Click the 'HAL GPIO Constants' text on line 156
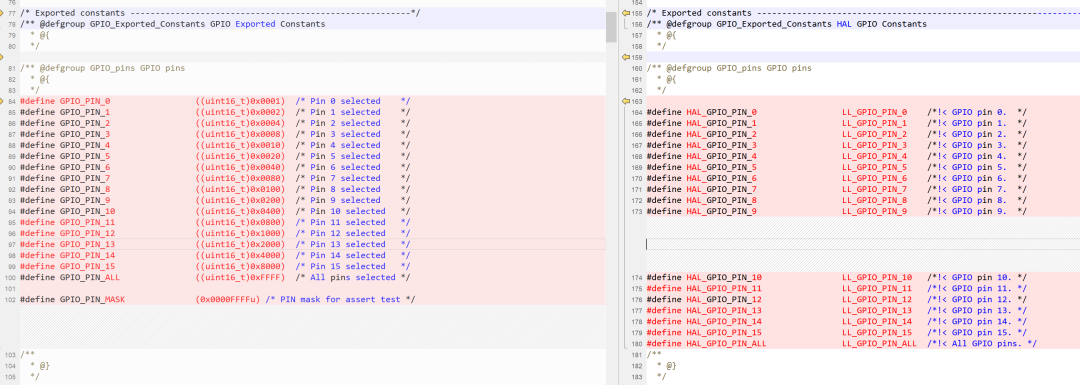1080x385 pixels. pyautogui.click(x=882, y=24)
